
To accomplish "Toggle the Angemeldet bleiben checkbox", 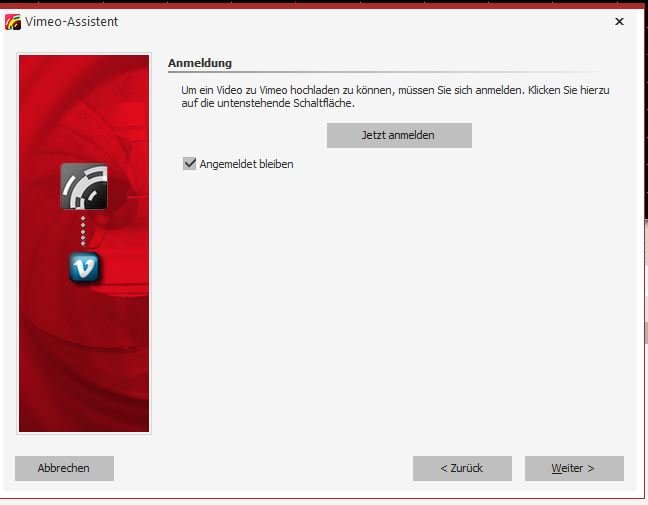I will [x=189, y=164].
